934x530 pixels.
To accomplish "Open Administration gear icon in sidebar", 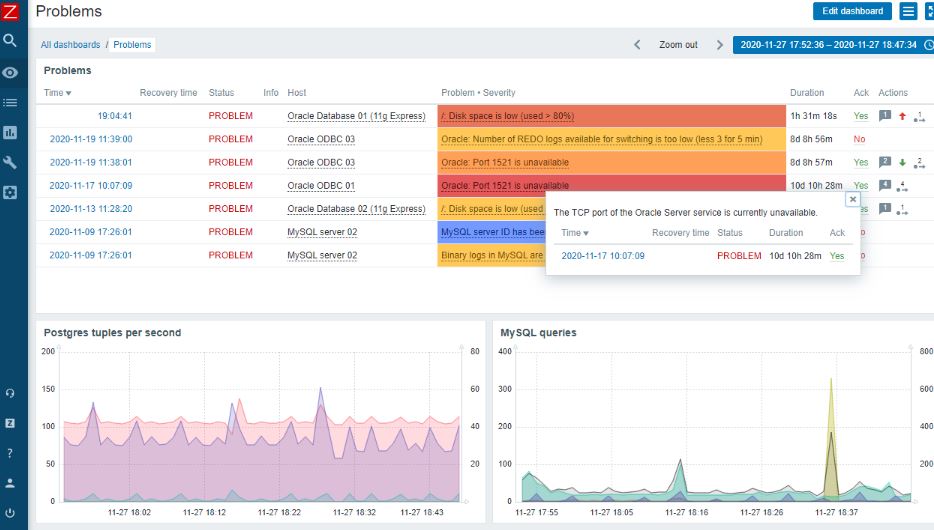I will 10,192.
